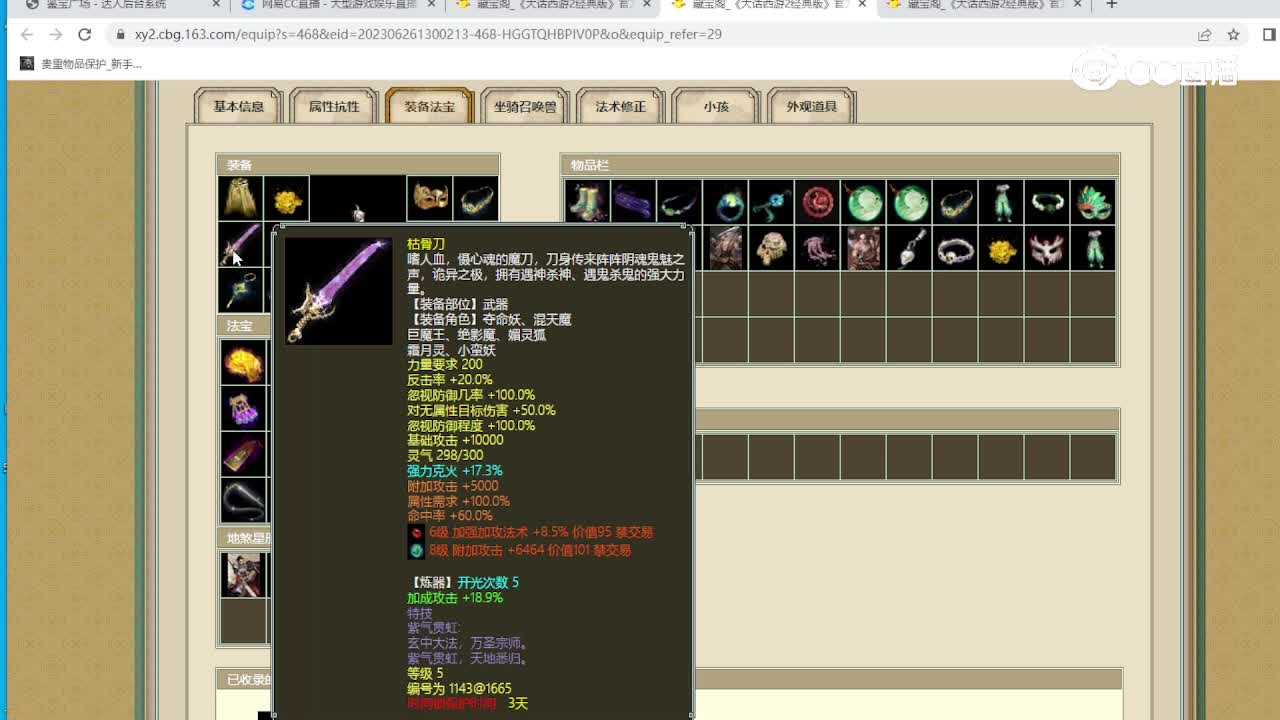Select the purple sash in the inventory

[633, 202]
